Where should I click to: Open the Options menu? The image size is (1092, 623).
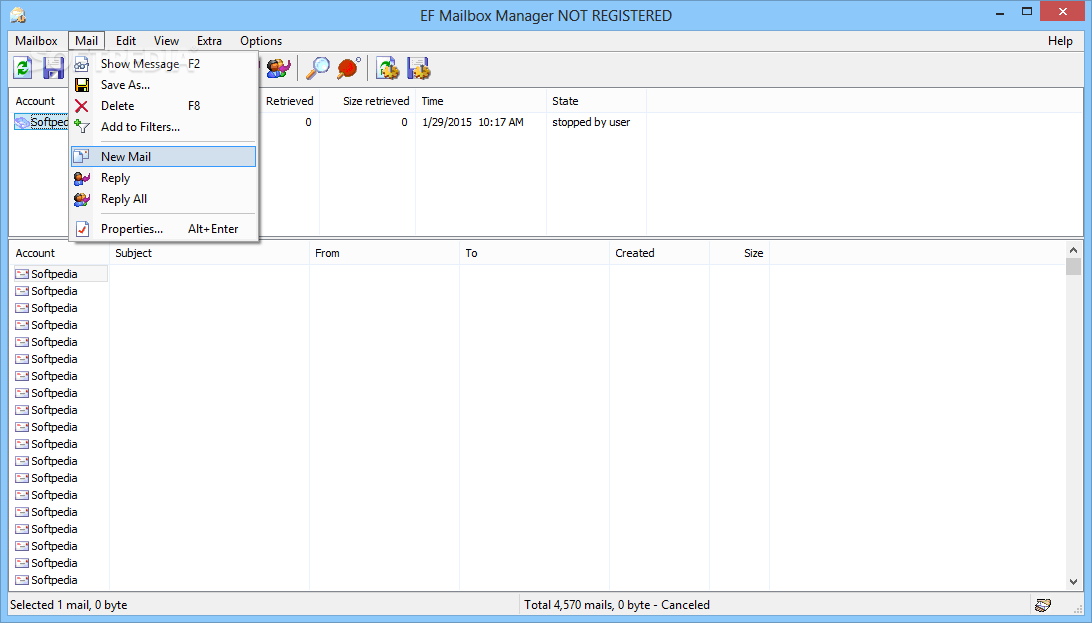261,41
